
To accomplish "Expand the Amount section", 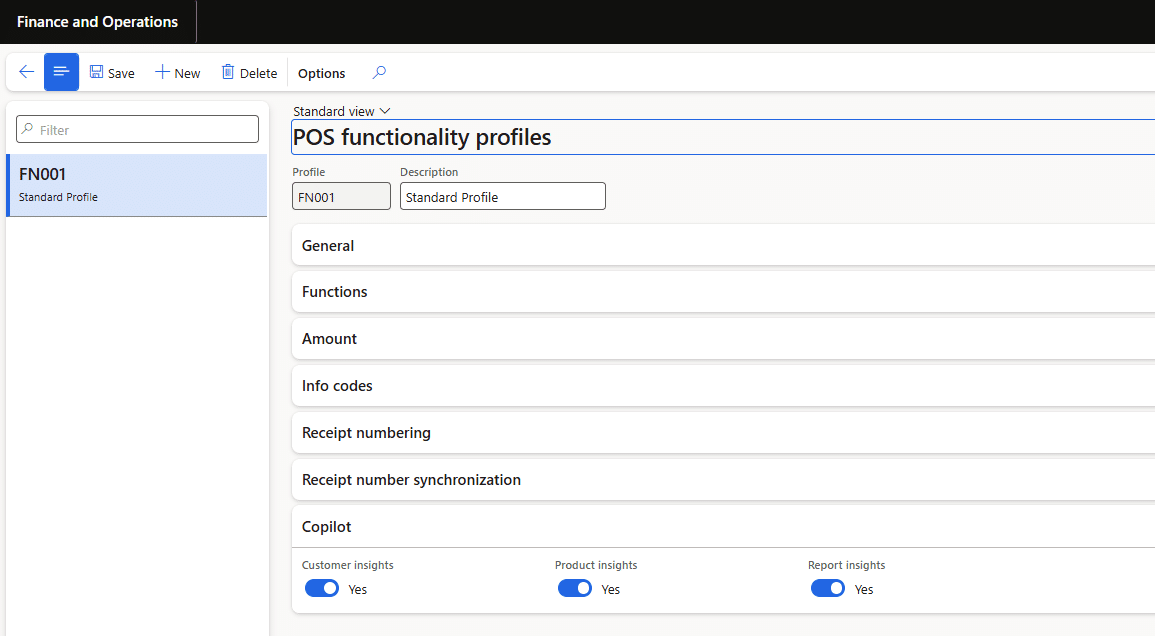I will click(x=330, y=339).
